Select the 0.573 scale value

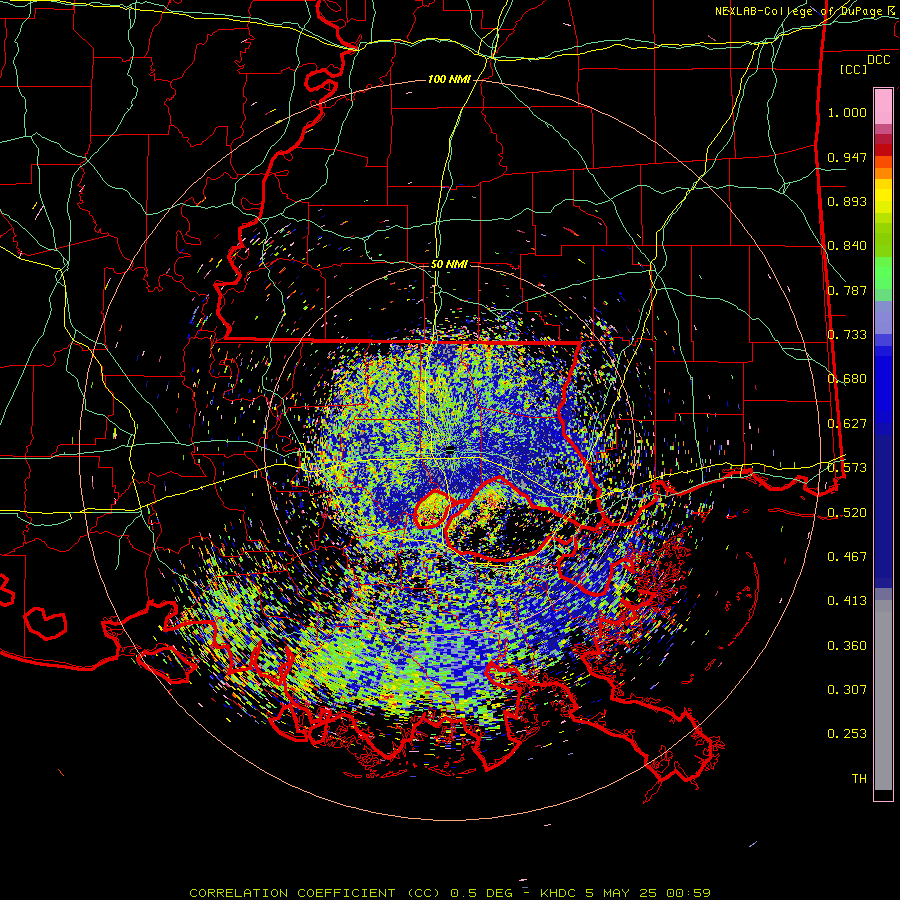coord(847,468)
